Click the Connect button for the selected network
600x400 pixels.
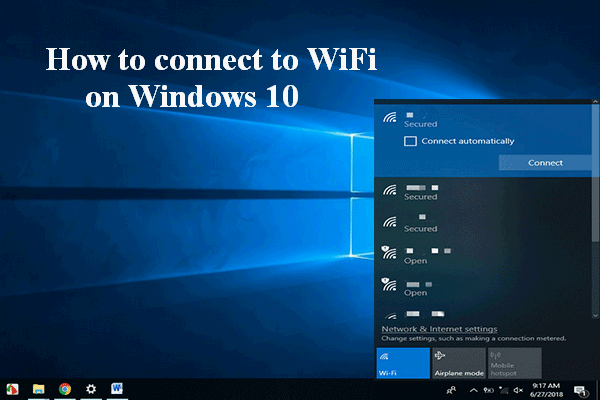click(545, 163)
